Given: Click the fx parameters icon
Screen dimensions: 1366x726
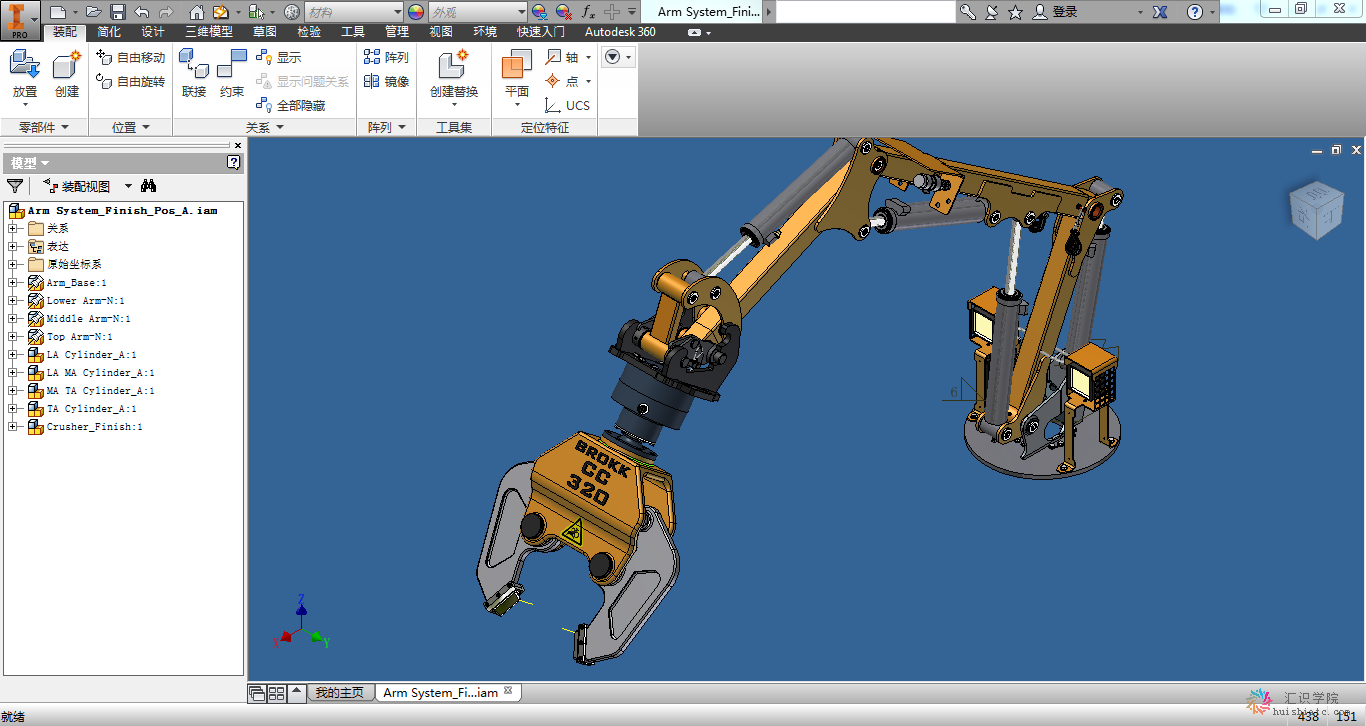Looking at the screenshot, I should [588, 12].
